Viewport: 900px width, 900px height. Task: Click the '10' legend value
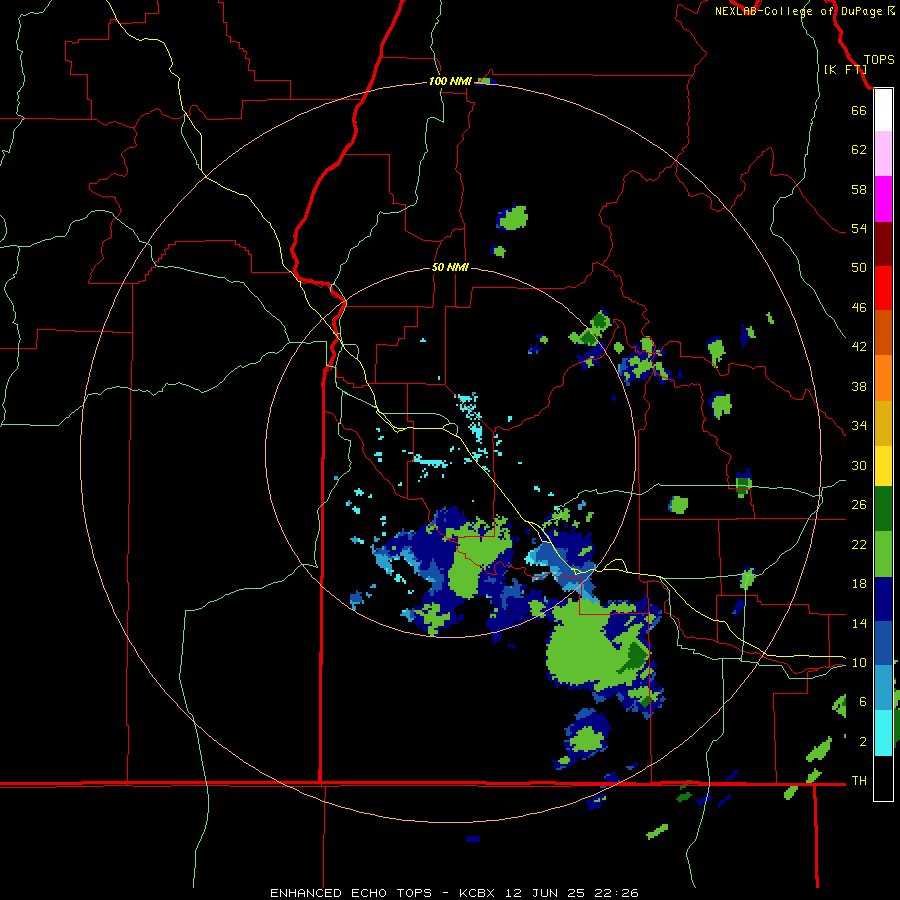859,663
